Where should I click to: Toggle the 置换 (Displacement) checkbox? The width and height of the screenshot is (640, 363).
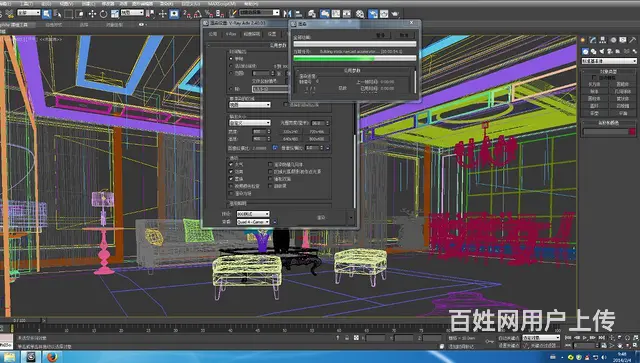click(x=231, y=179)
